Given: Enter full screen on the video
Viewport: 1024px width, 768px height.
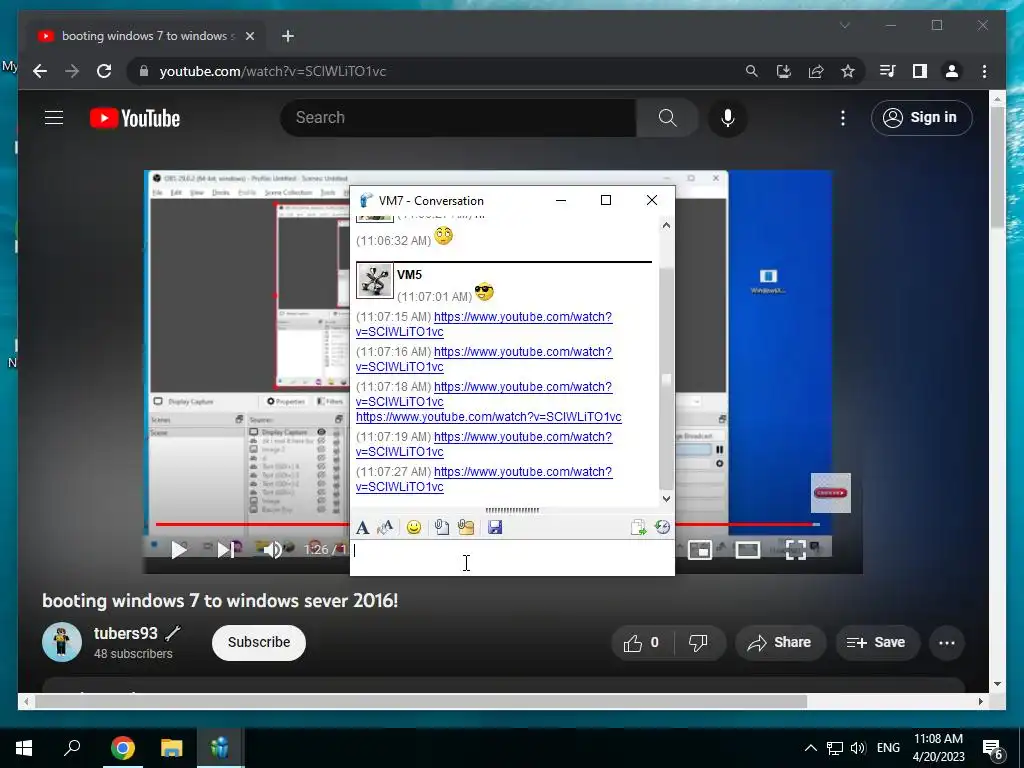Looking at the screenshot, I should tap(795, 550).
